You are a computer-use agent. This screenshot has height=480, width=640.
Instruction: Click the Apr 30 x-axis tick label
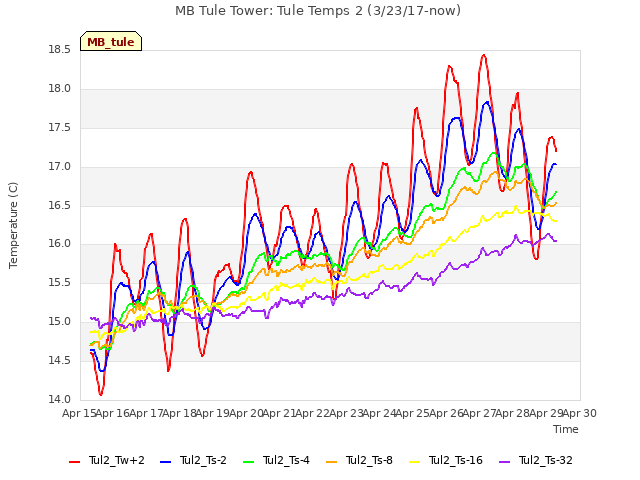[x=580, y=413]
